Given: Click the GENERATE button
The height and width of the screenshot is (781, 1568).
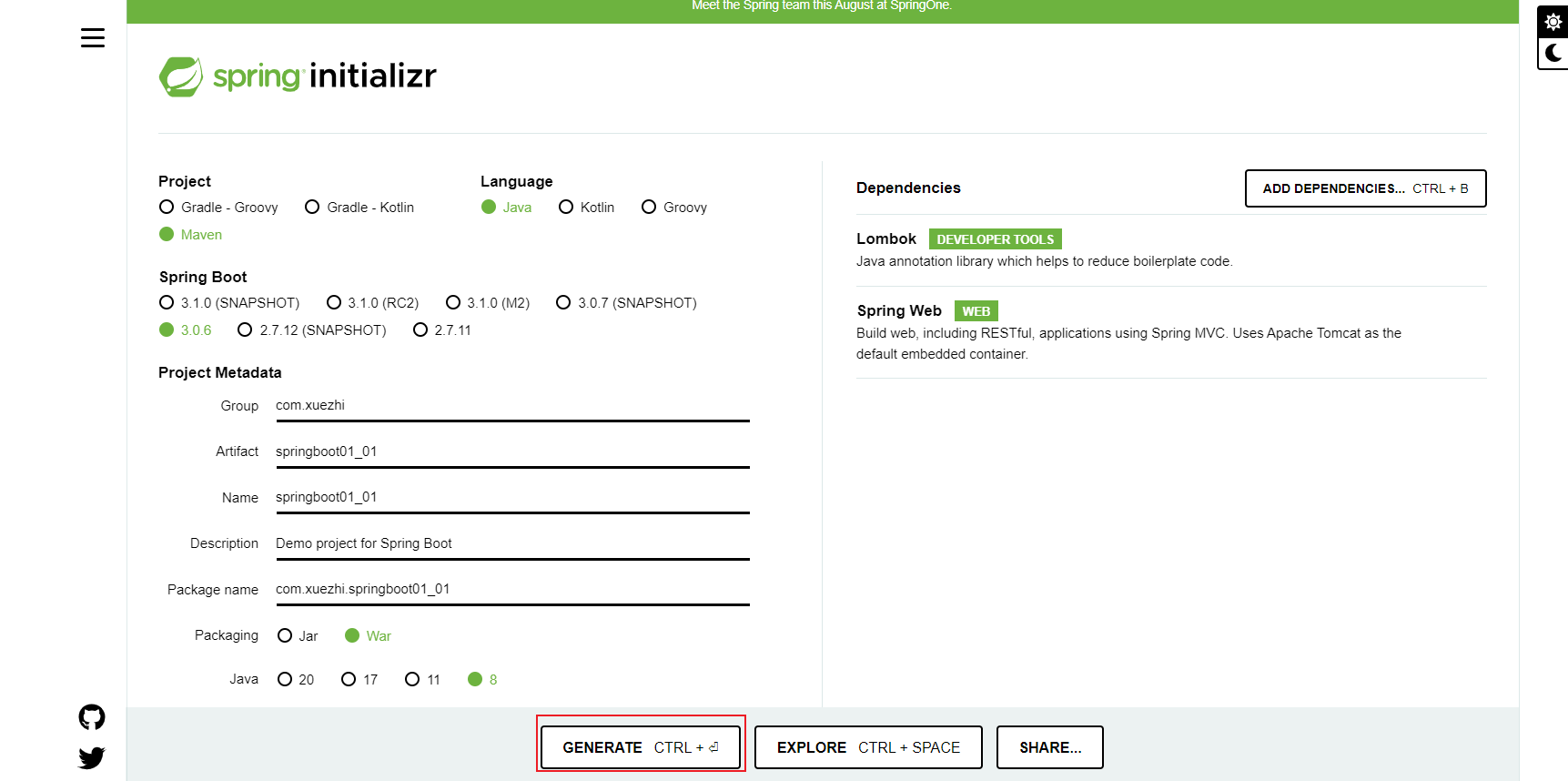Looking at the screenshot, I should (641, 747).
